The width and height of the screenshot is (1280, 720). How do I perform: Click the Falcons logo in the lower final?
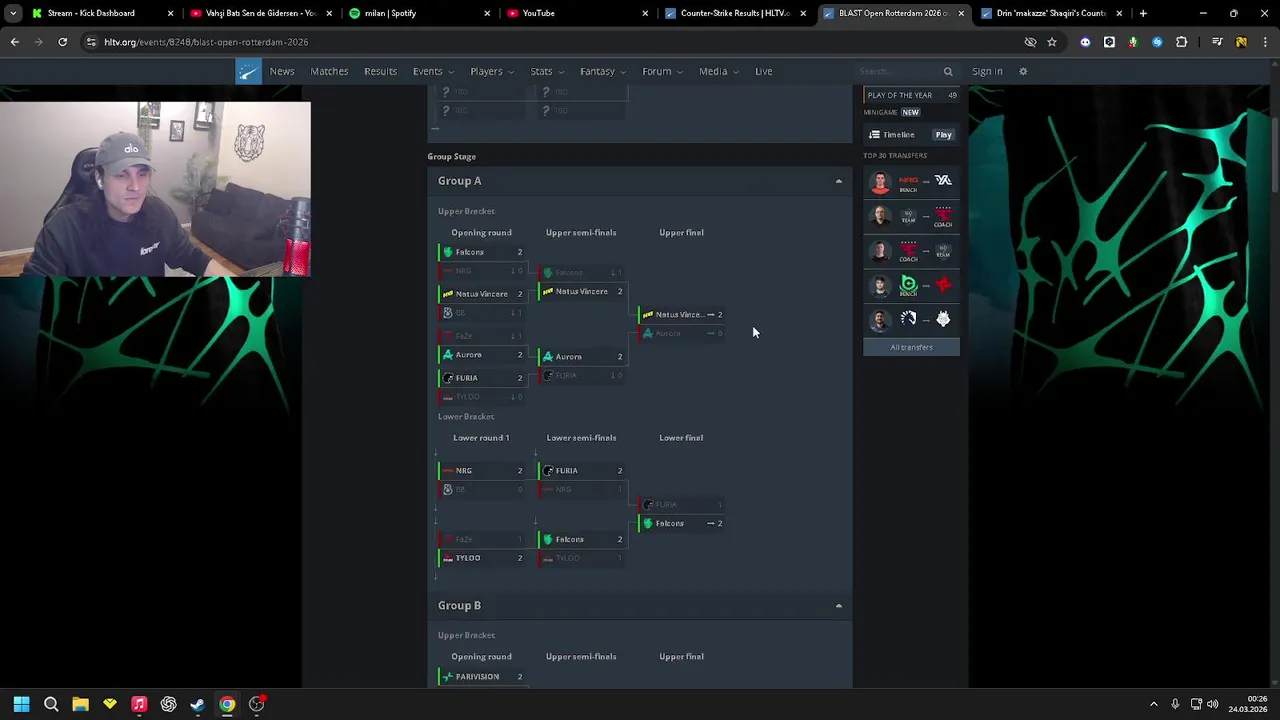(648, 524)
